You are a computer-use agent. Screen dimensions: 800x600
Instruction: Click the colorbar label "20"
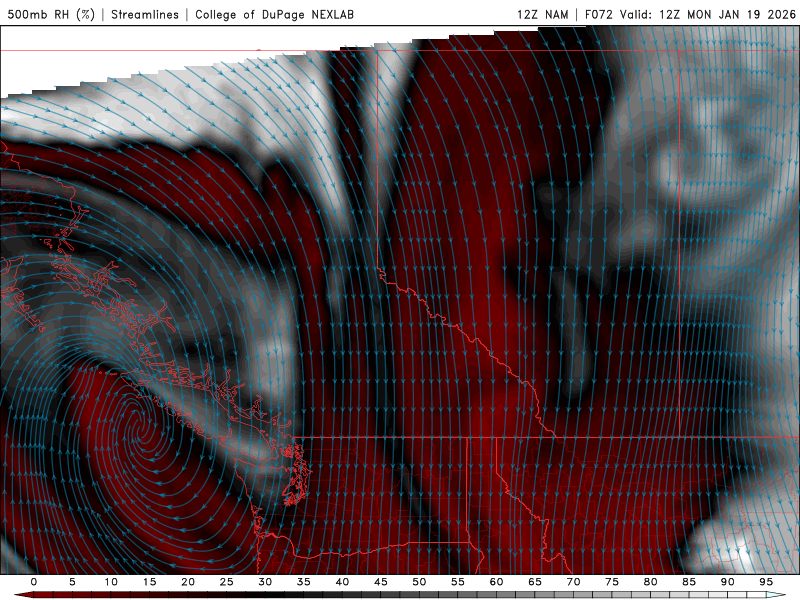coord(188,582)
